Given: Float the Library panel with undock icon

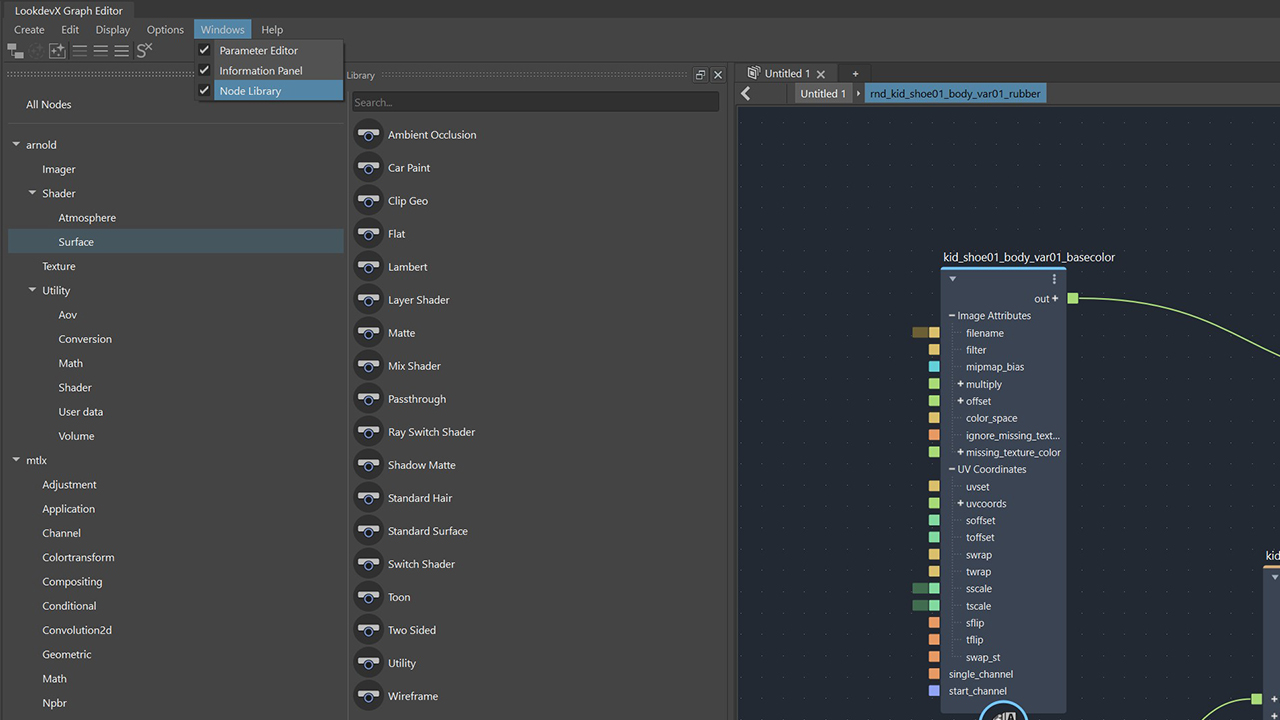Looking at the screenshot, I should point(701,75).
